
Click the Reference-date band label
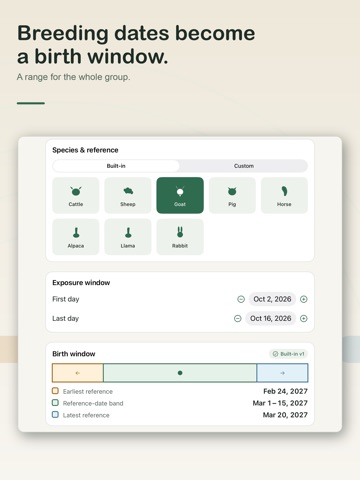[93, 404]
